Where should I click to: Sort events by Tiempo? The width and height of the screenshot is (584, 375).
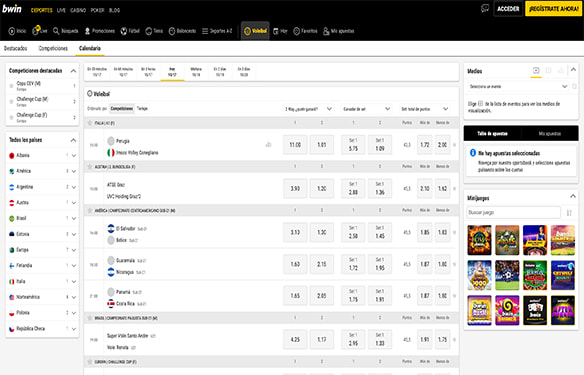pyautogui.click(x=142, y=108)
